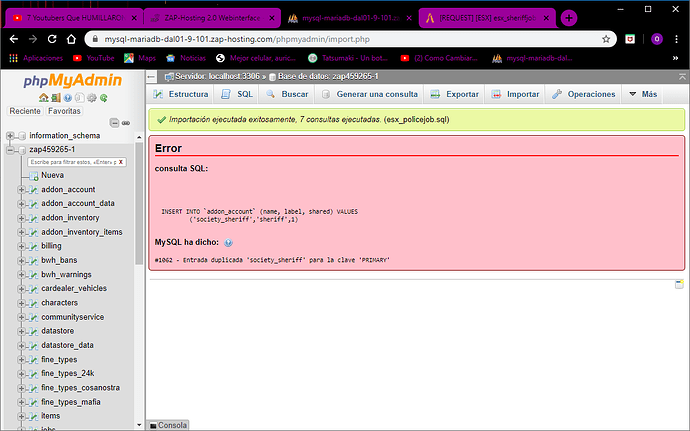The height and width of the screenshot is (431, 690).
Task: Click the Nueva table icon
Action: (x=33, y=176)
